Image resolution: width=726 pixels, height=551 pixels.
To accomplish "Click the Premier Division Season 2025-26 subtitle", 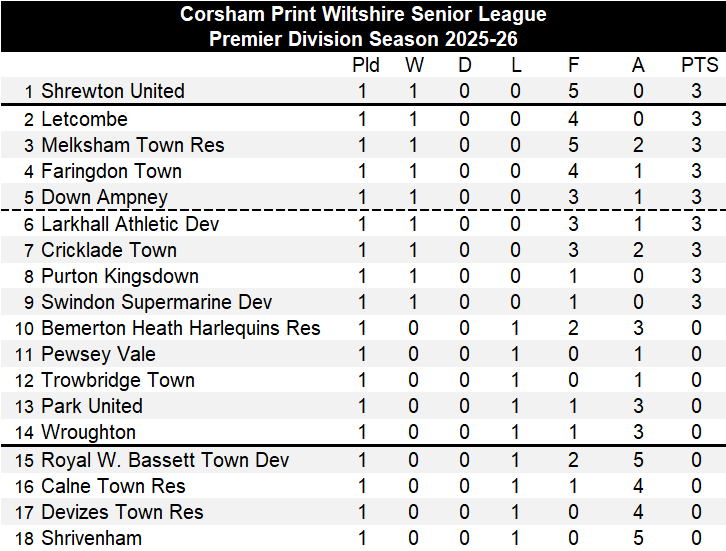I will (x=363, y=39).
